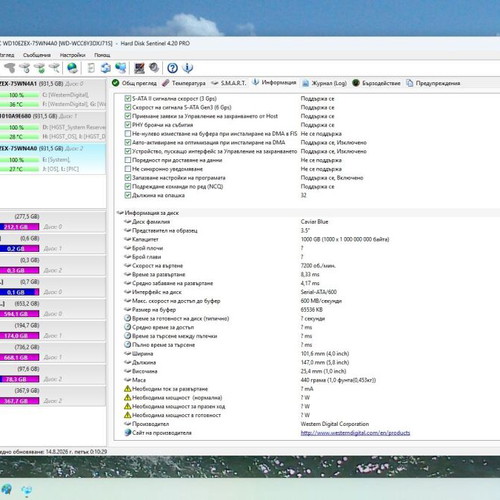Click the disk toolbar icon with green check
The image size is (500, 500).
(x=40, y=68)
